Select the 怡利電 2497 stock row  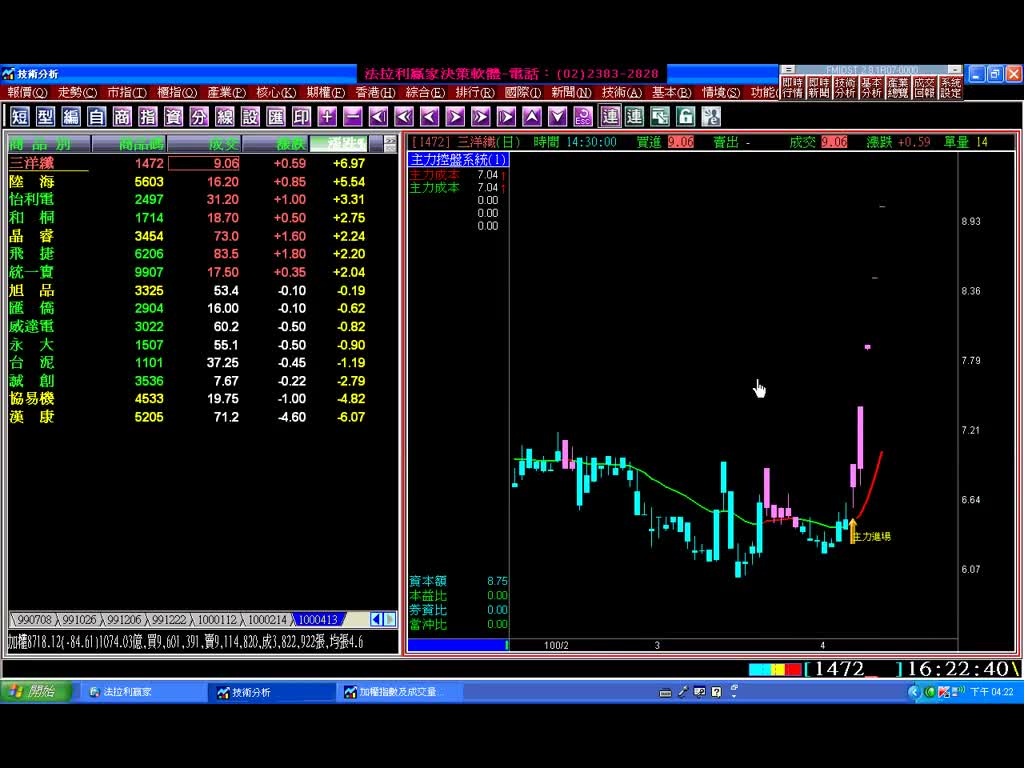pos(188,200)
